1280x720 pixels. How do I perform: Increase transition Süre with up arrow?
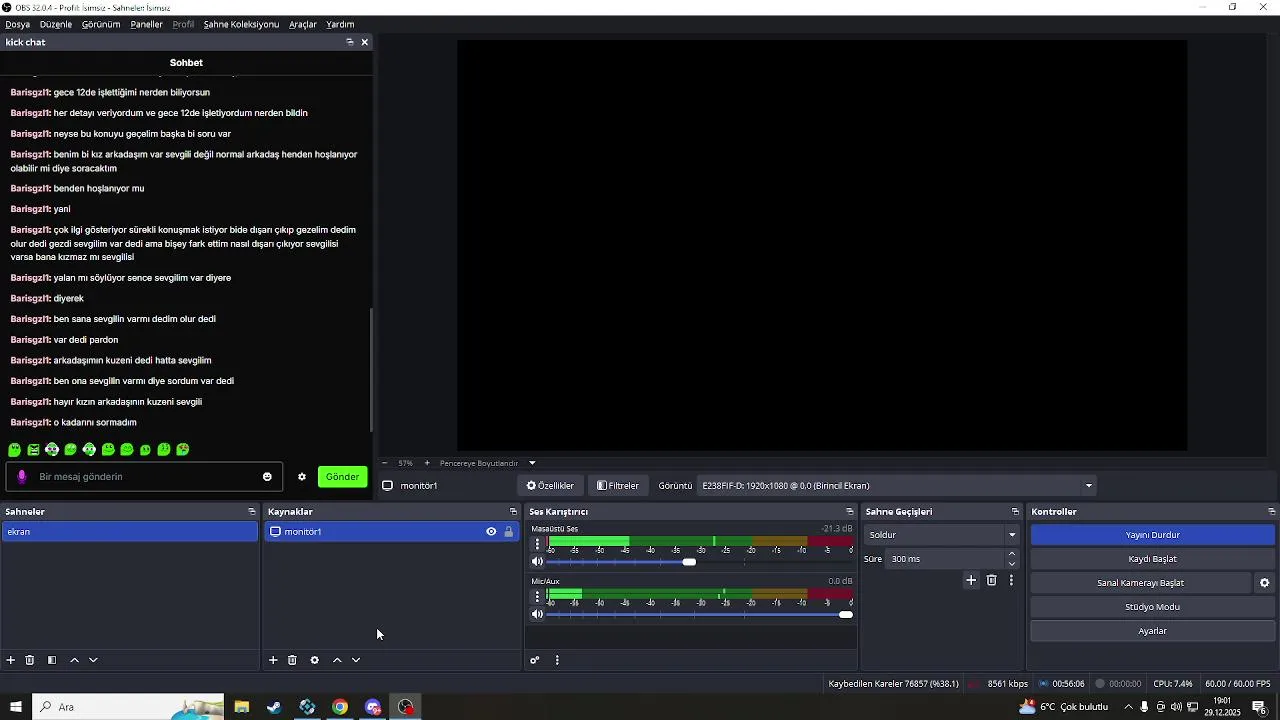coord(1012,554)
